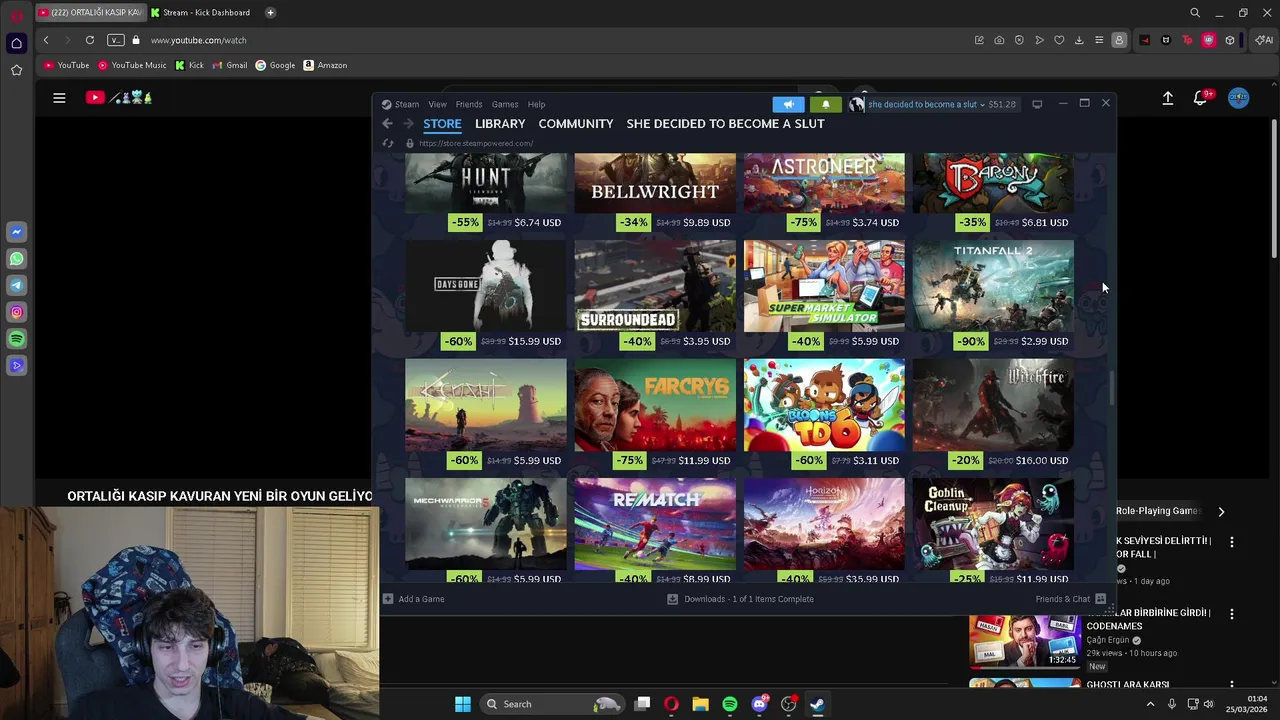The width and height of the screenshot is (1280, 720).
Task: Open Steam Downloads status
Action: click(741, 599)
